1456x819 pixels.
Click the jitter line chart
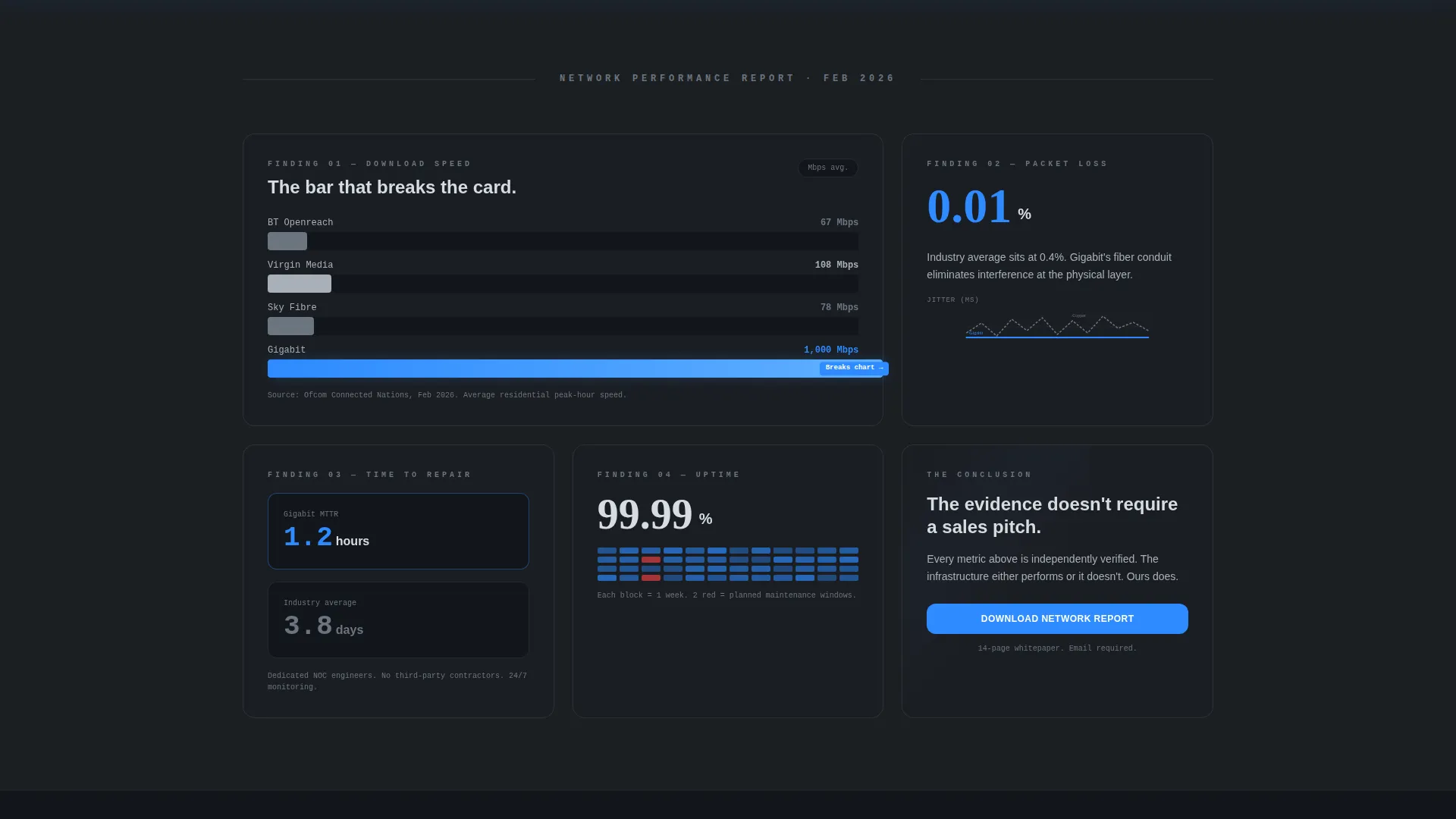point(1057,326)
